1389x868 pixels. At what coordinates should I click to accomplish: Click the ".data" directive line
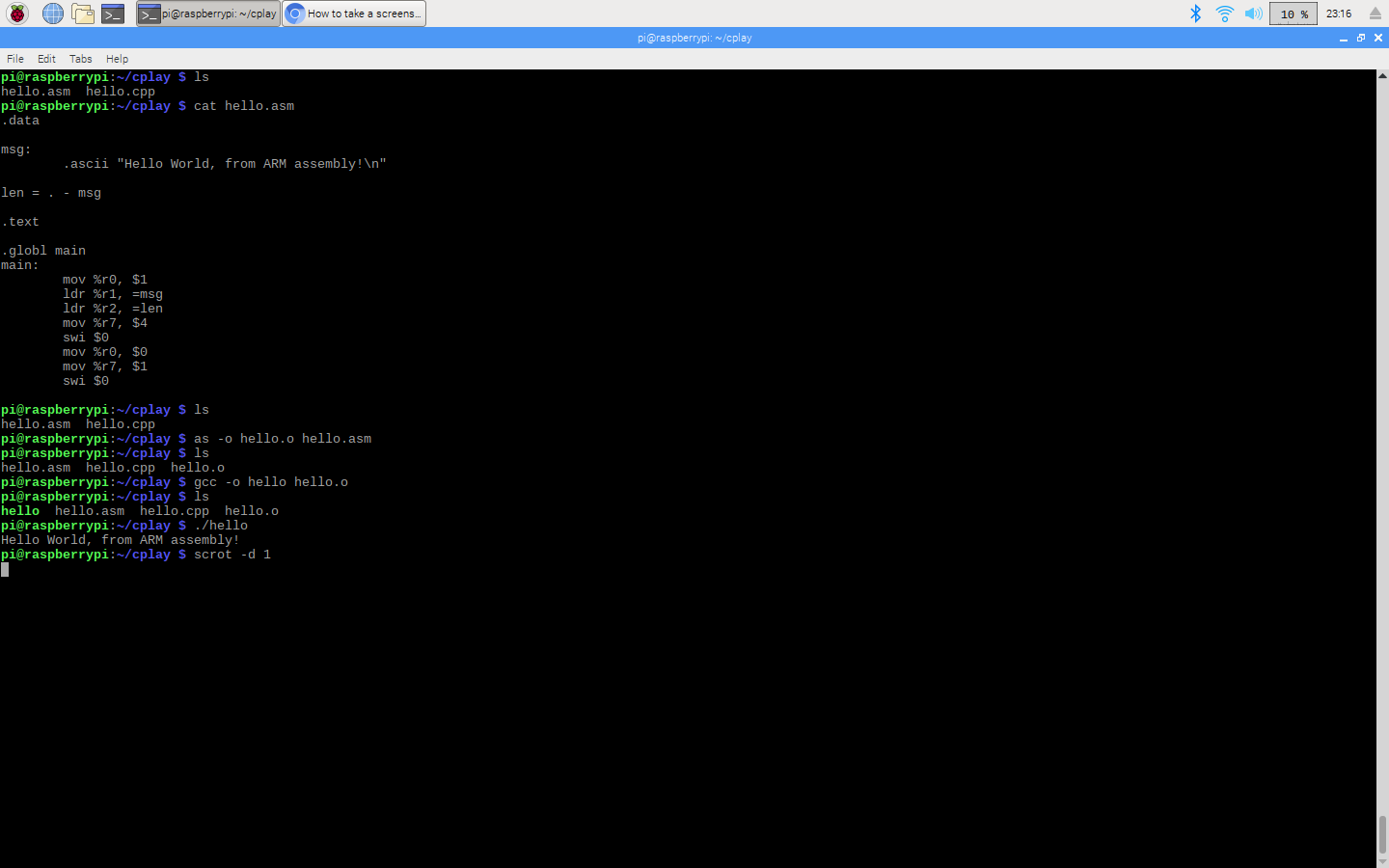pyautogui.click(x=20, y=121)
